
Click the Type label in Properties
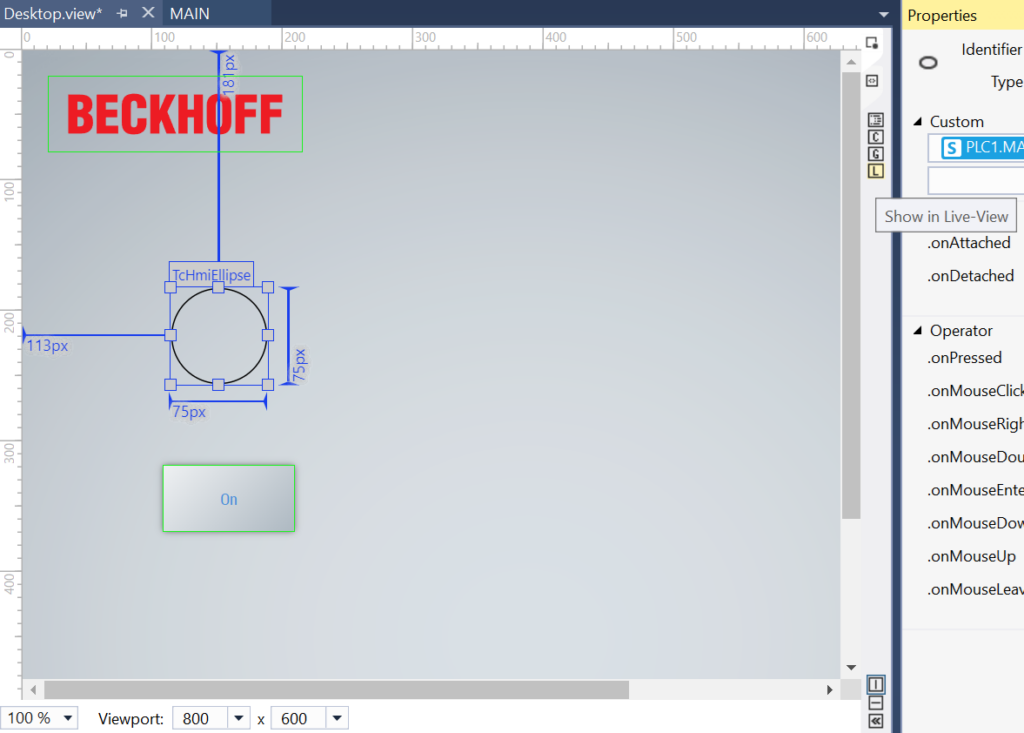tap(1006, 82)
